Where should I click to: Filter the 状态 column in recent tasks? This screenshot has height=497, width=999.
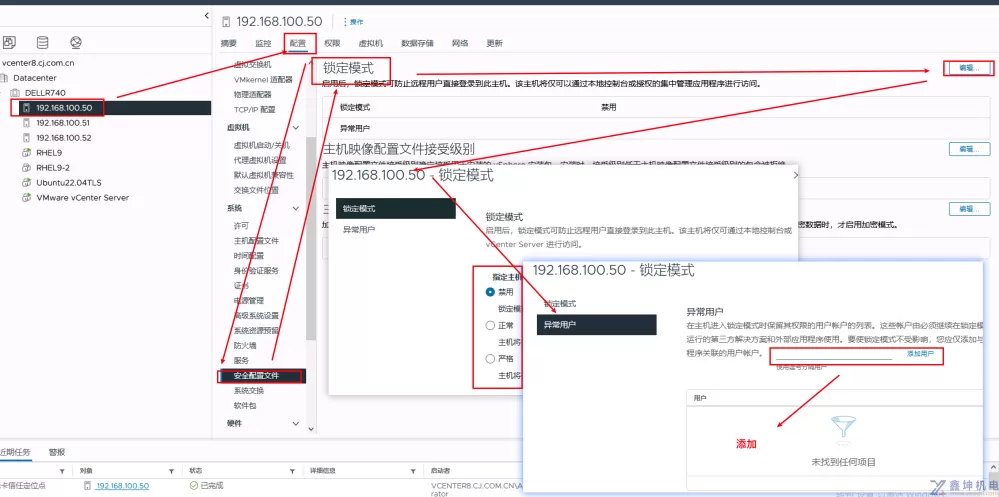(x=294, y=472)
